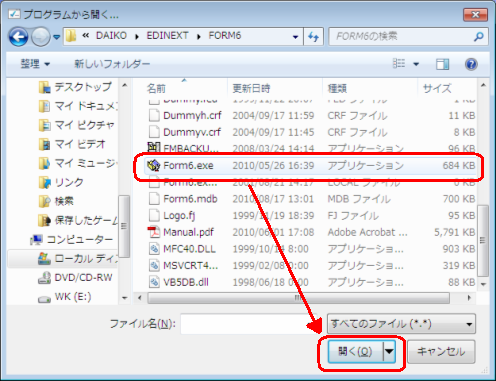This screenshot has width=496, height=381.
Task: Open 保存したゲーム folder in sidebar
Action: point(78,220)
